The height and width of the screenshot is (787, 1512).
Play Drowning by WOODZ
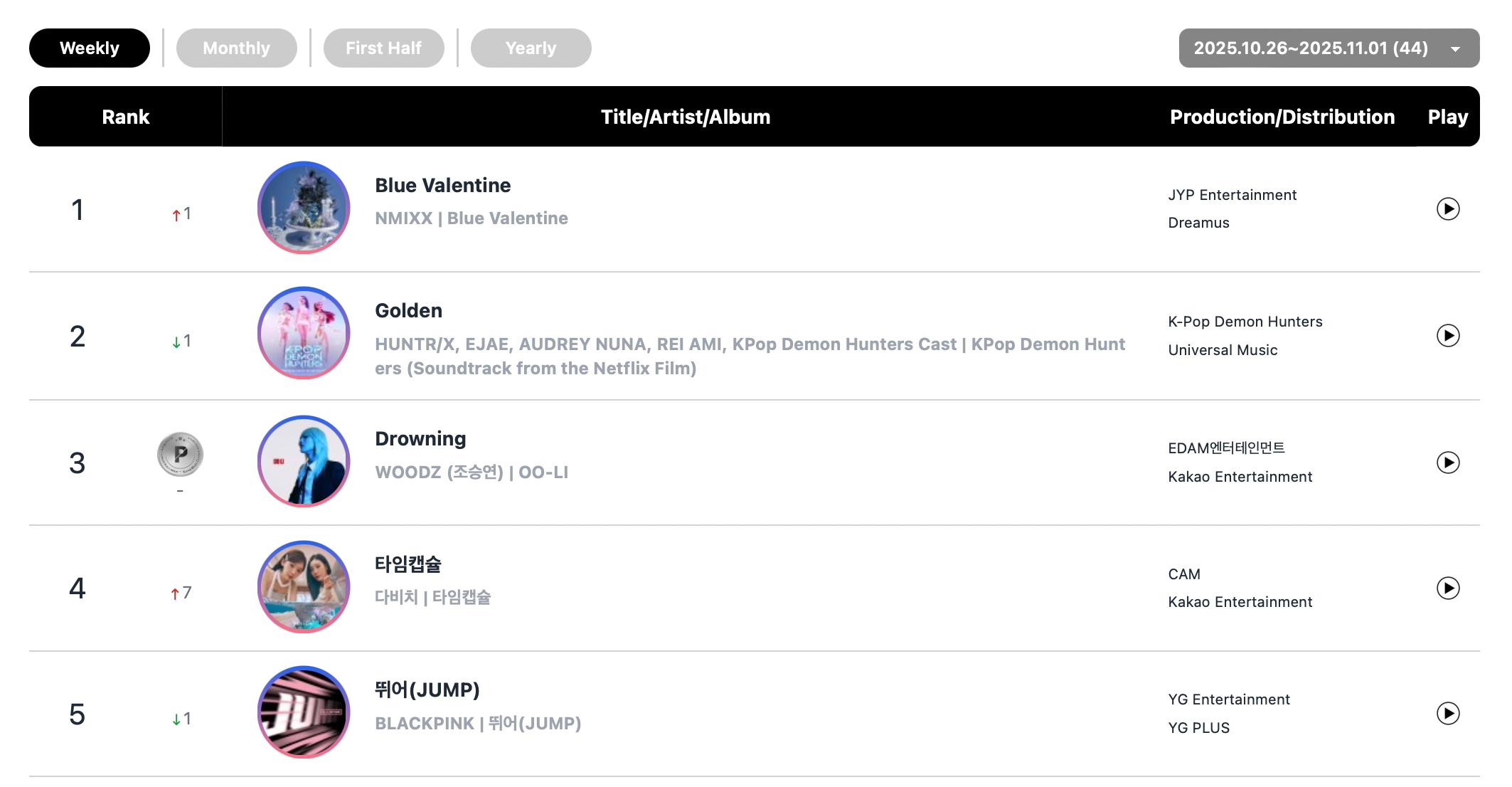(1447, 463)
